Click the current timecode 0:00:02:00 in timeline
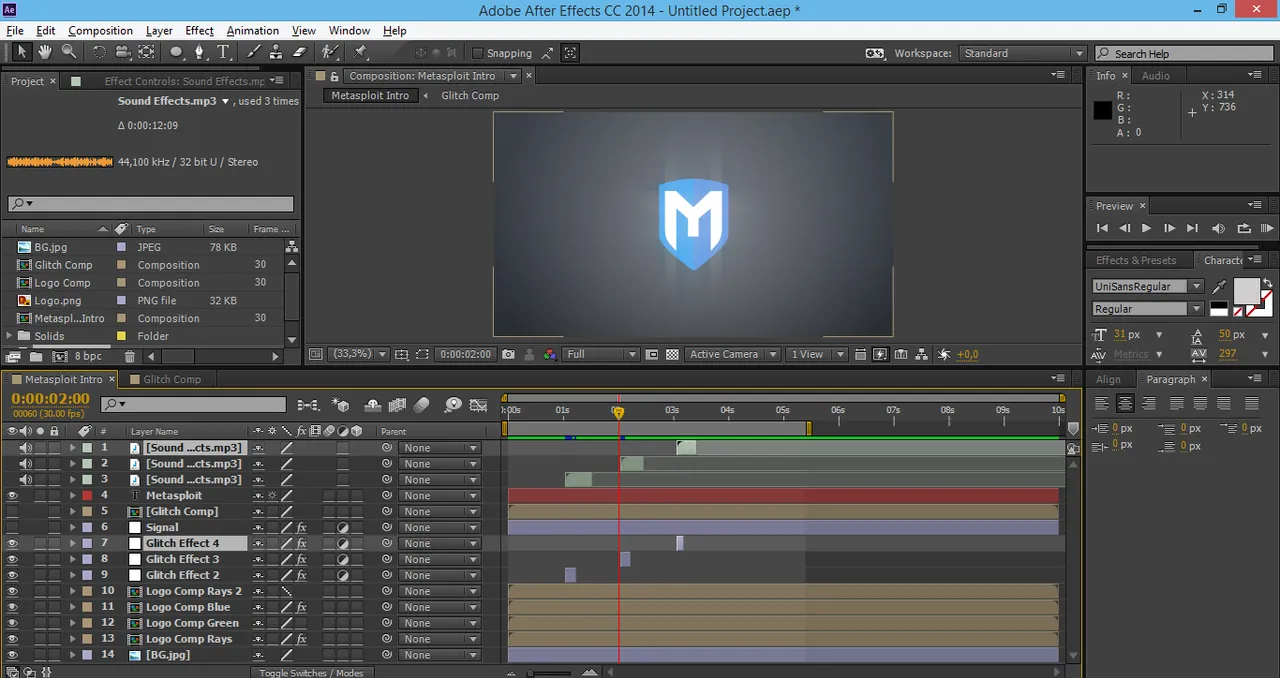 point(50,398)
